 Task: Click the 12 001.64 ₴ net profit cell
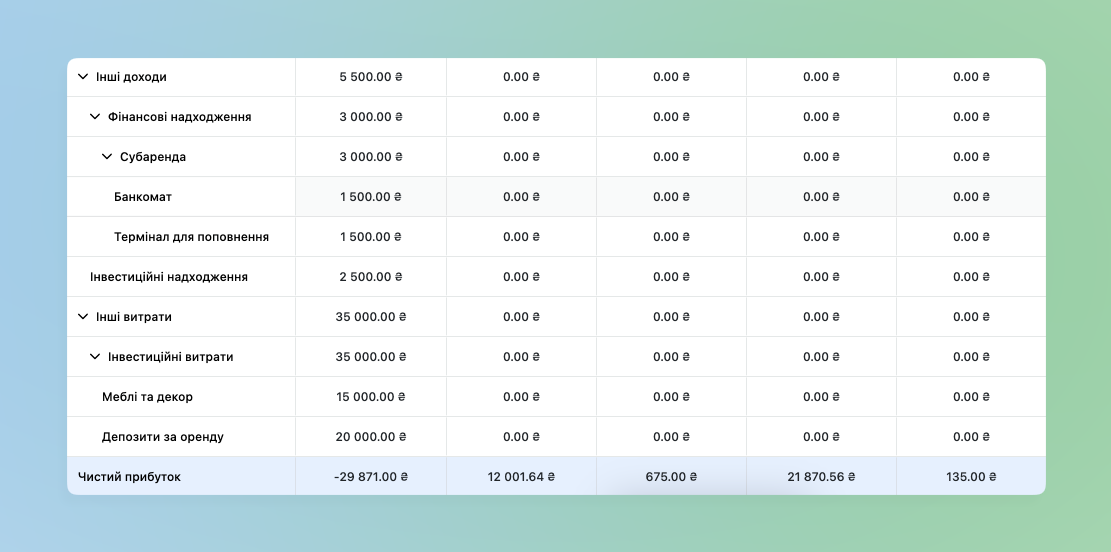coord(521,477)
